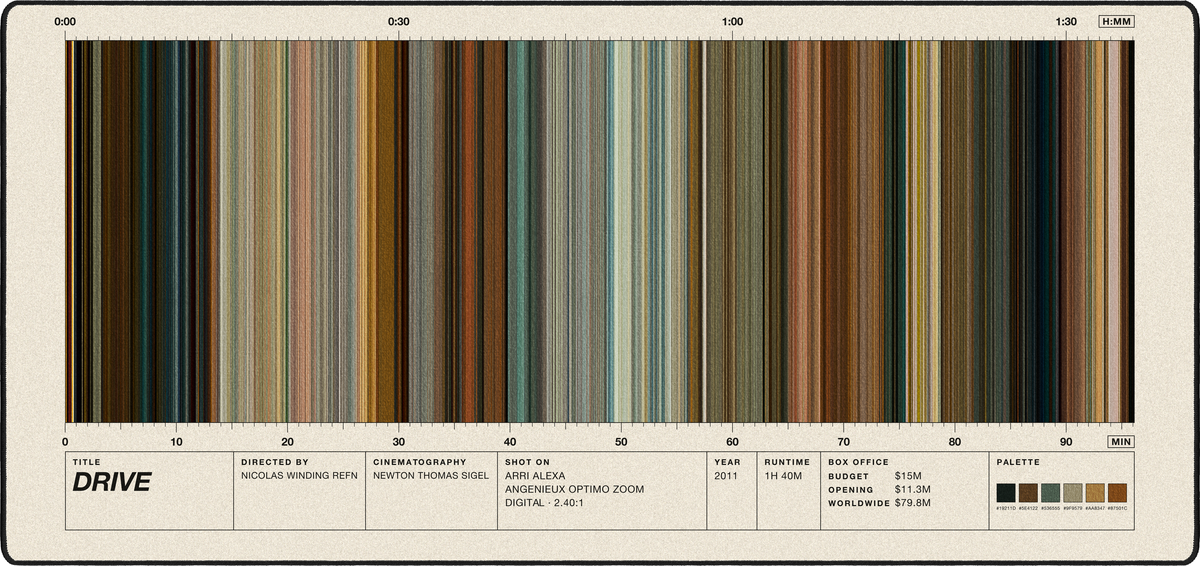Select the 1:30 timestamp marker
This screenshot has width=1200, height=566.
tap(1066, 21)
